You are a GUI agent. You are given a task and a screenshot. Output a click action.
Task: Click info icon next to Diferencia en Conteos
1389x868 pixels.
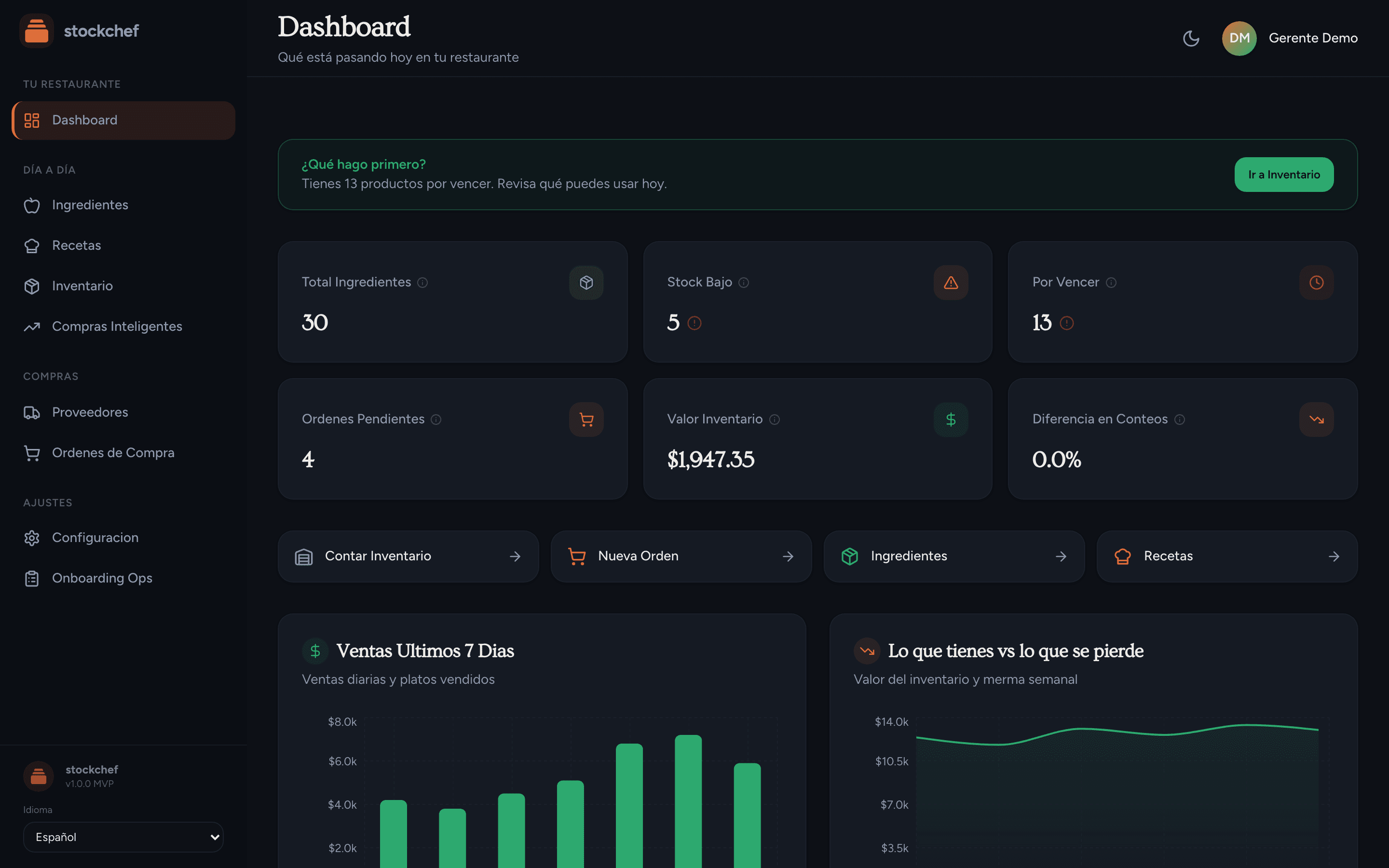(1180, 420)
